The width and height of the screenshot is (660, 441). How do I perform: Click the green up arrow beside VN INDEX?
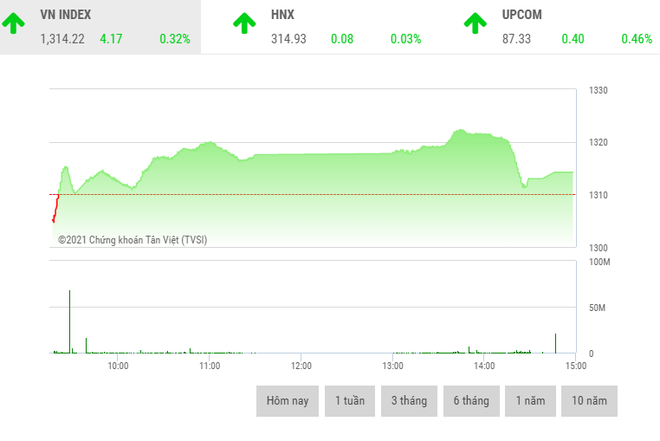(16, 24)
